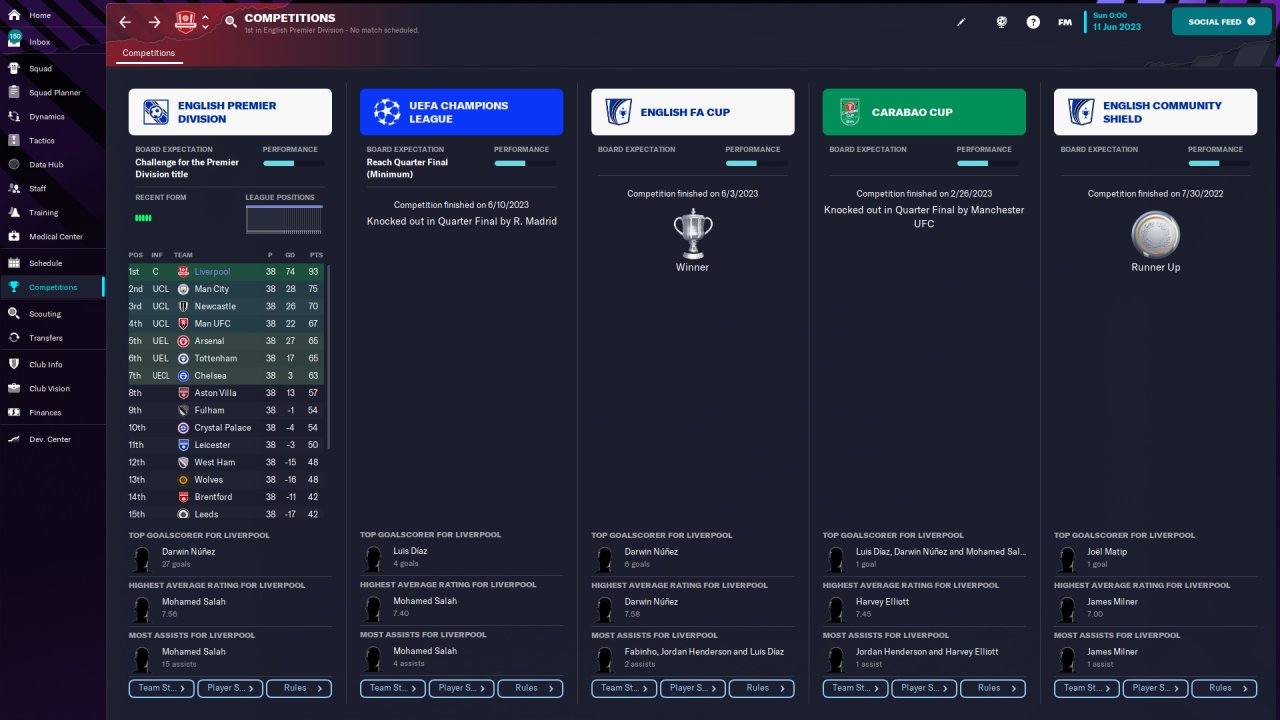This screenshot has height=720, width=1280.
Task: Open the English Premier Division competition header
Action: (x=230, y=112)
